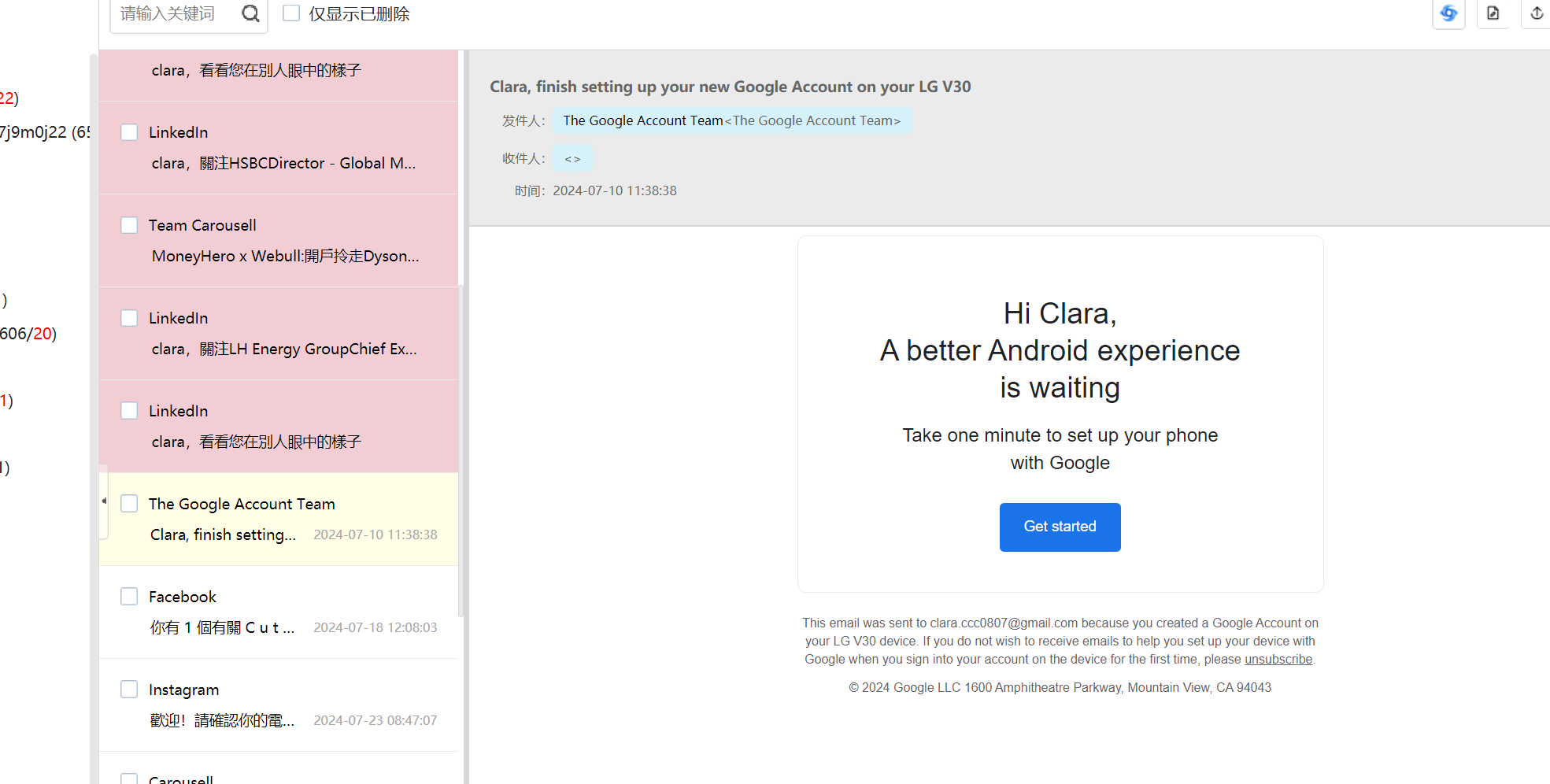Tick the checkbox for LinkedIn LH Energy email
Screen dimensions: 1550x784
pos(129,318)
